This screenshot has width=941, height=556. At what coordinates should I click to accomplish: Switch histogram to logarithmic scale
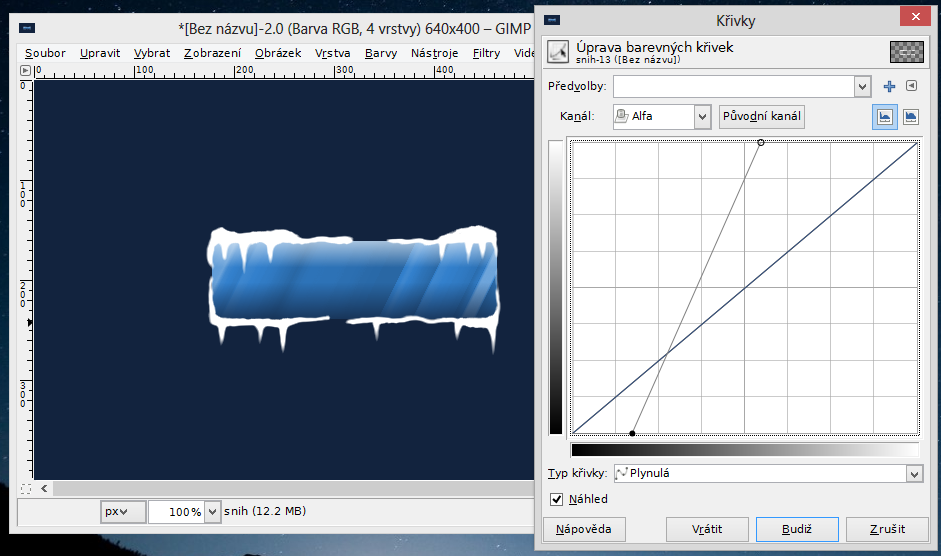[x=910, y=116]
